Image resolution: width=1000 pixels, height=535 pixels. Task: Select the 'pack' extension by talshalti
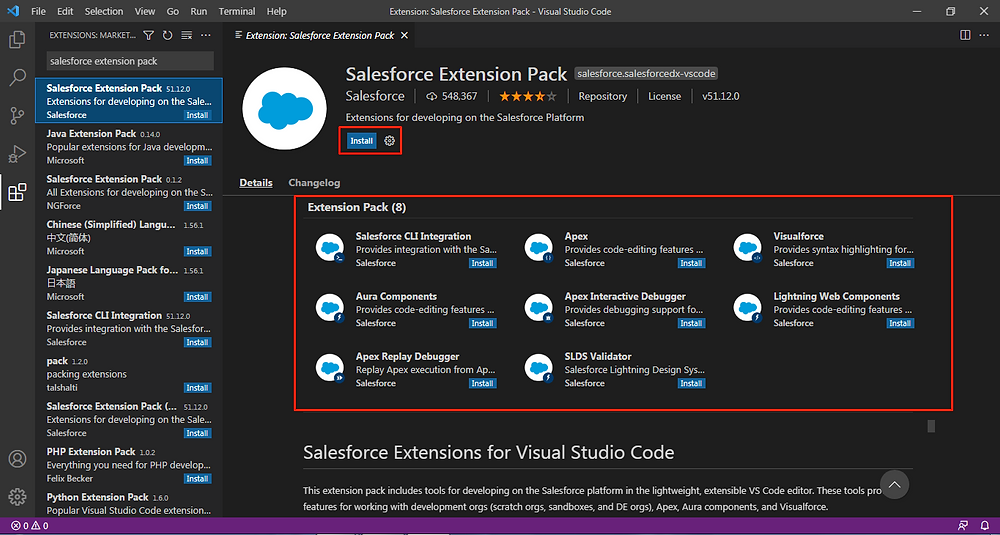click(x=129, y=374)
